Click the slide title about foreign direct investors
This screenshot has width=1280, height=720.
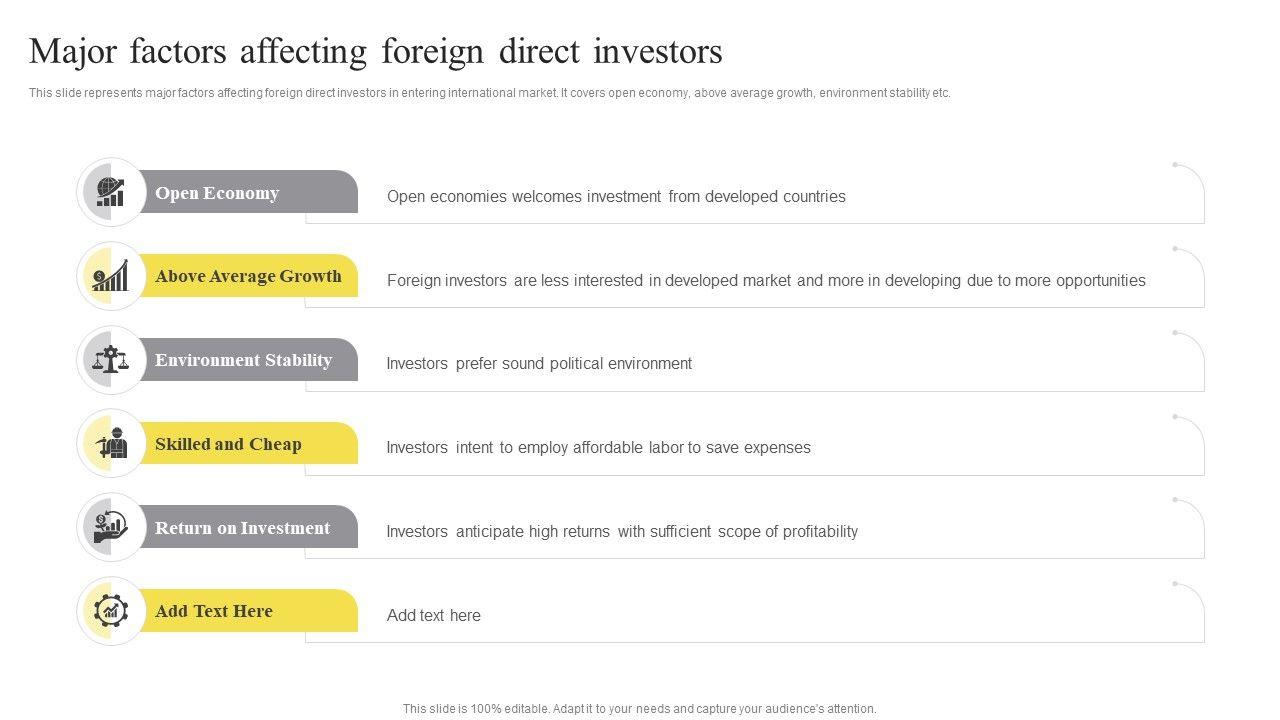pyautogui.click(x=376, y=51)
